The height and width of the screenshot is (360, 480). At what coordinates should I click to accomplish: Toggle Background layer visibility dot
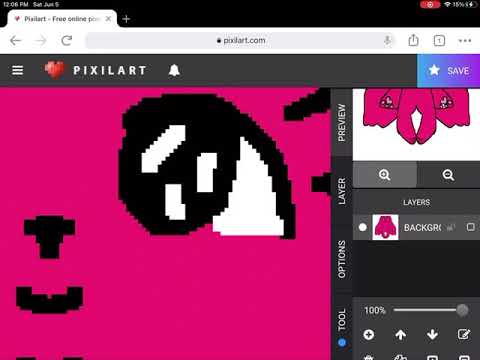pos(363,227)
